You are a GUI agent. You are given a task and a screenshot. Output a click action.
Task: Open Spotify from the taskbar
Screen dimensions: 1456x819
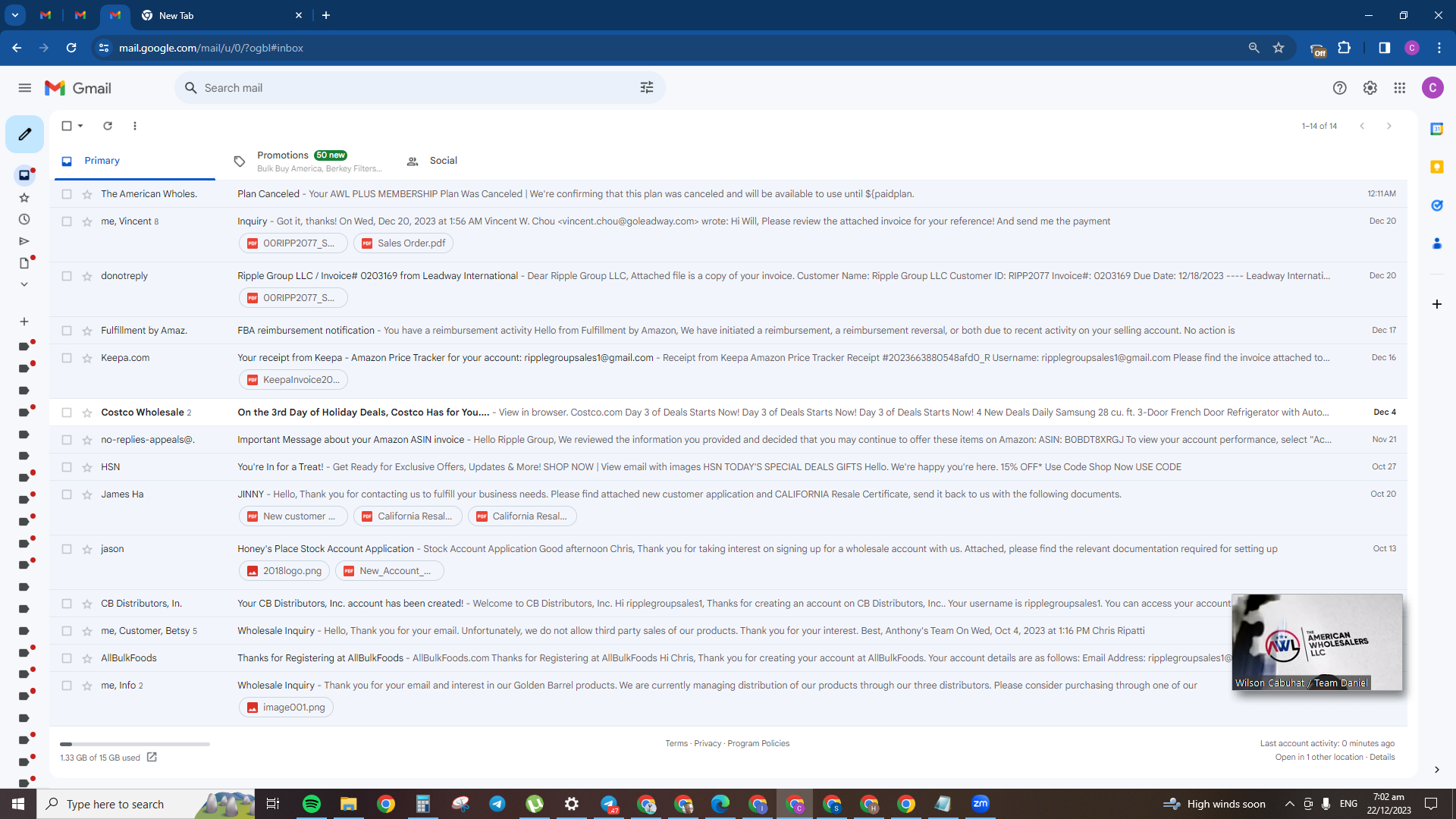(312, 804)
